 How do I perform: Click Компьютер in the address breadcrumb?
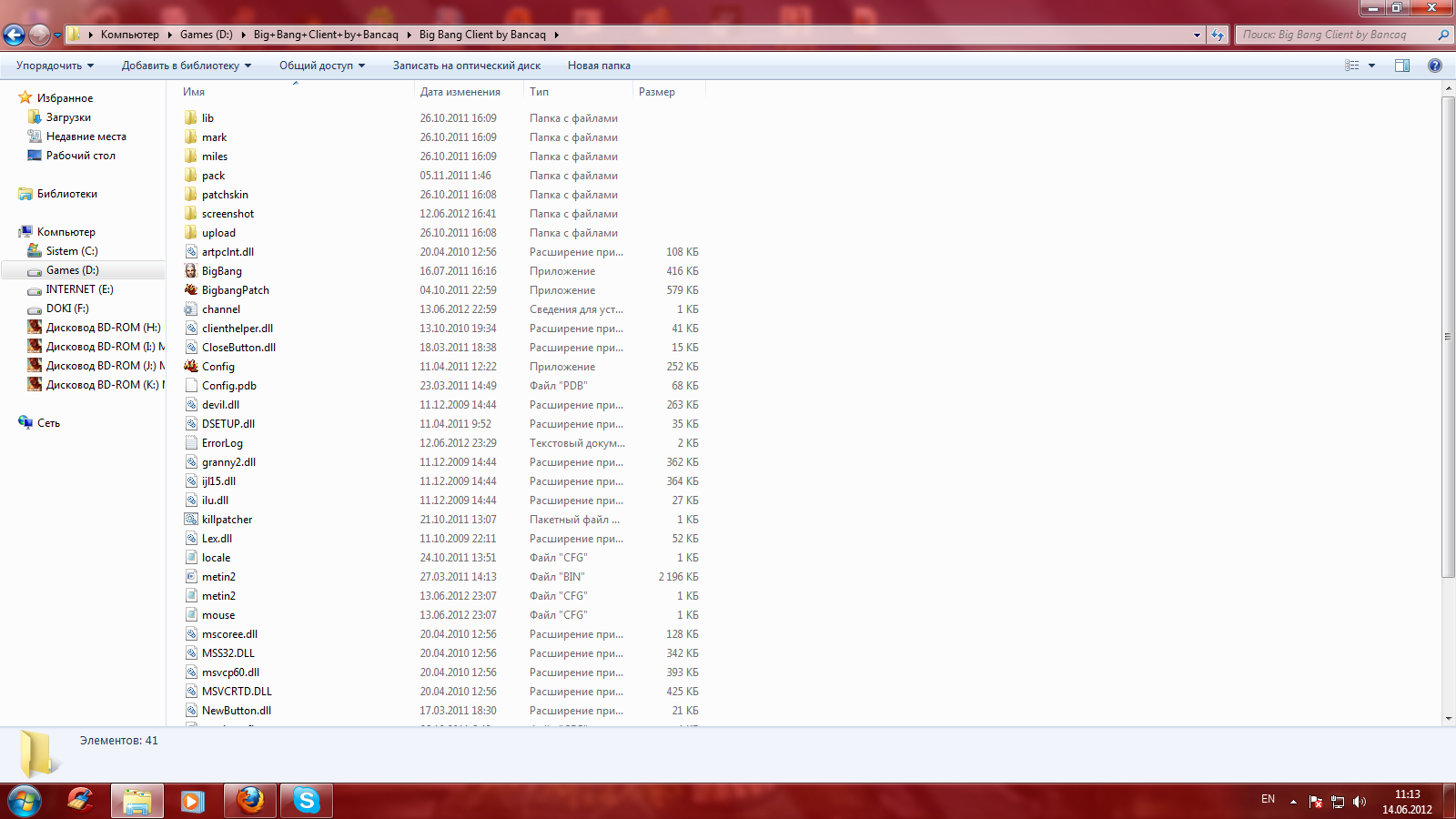(x=129, y=35)
